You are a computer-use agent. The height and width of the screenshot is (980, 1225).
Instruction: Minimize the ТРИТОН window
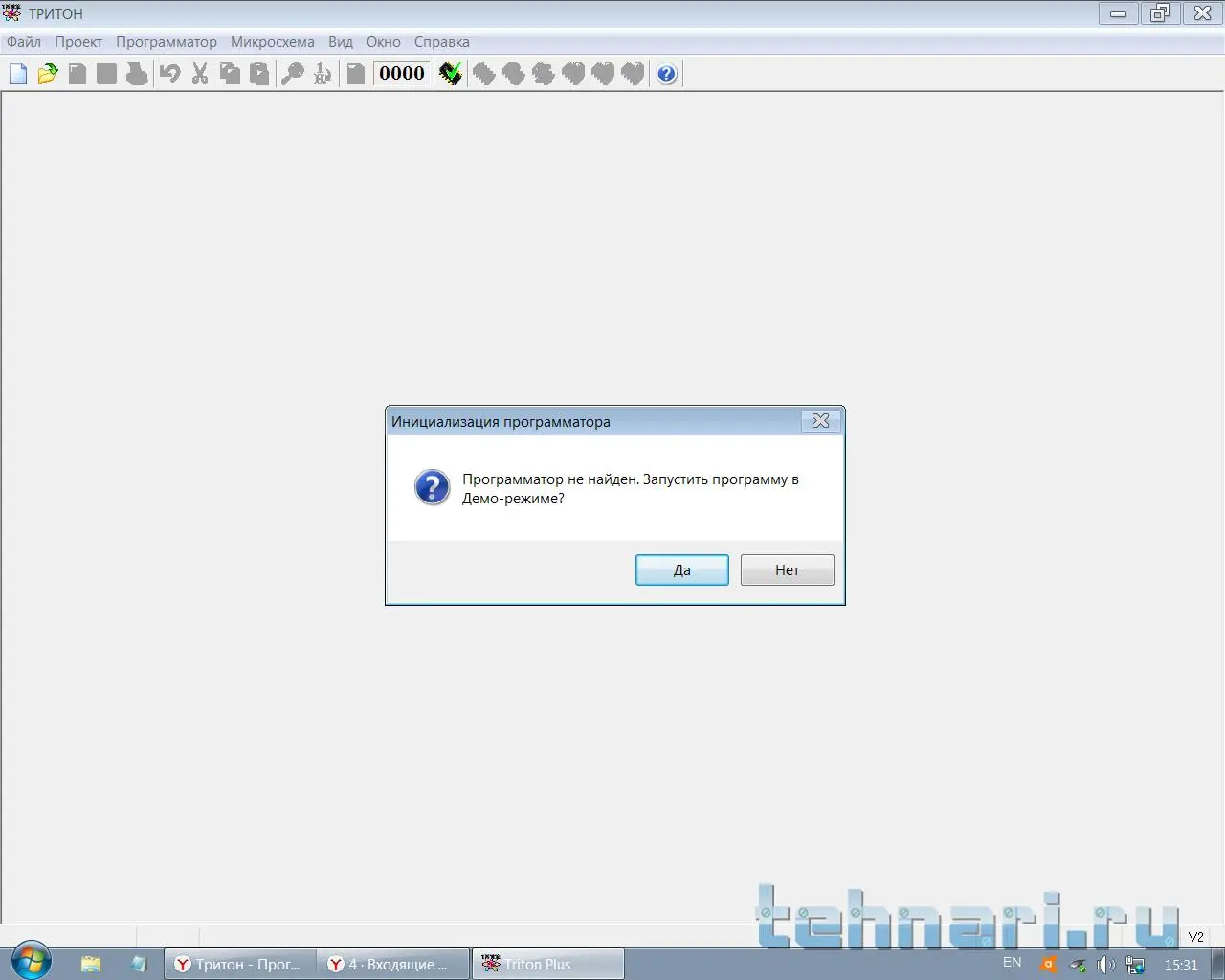1118,13
